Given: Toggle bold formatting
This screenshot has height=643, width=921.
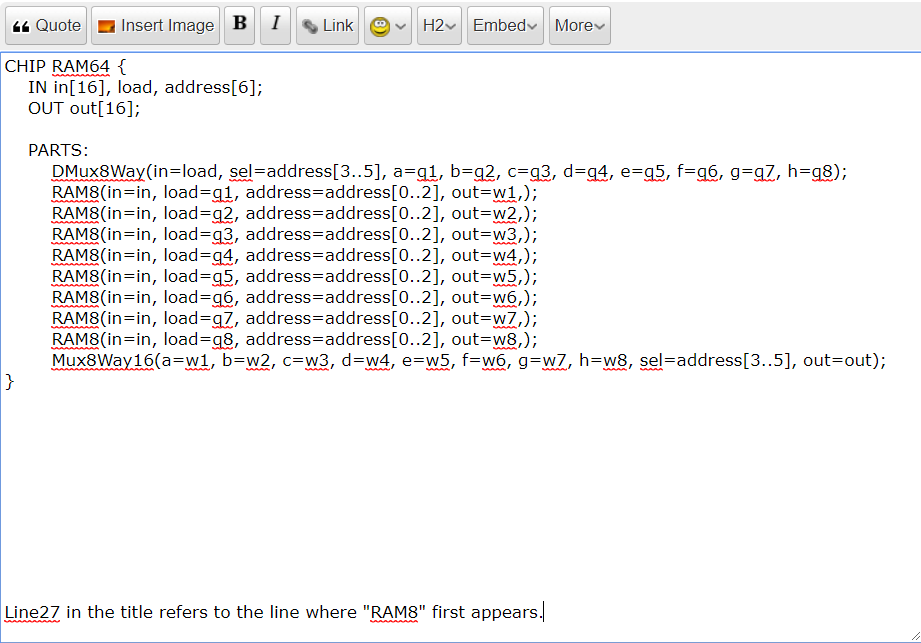Looking at the screenshot, I should (238, 25).
